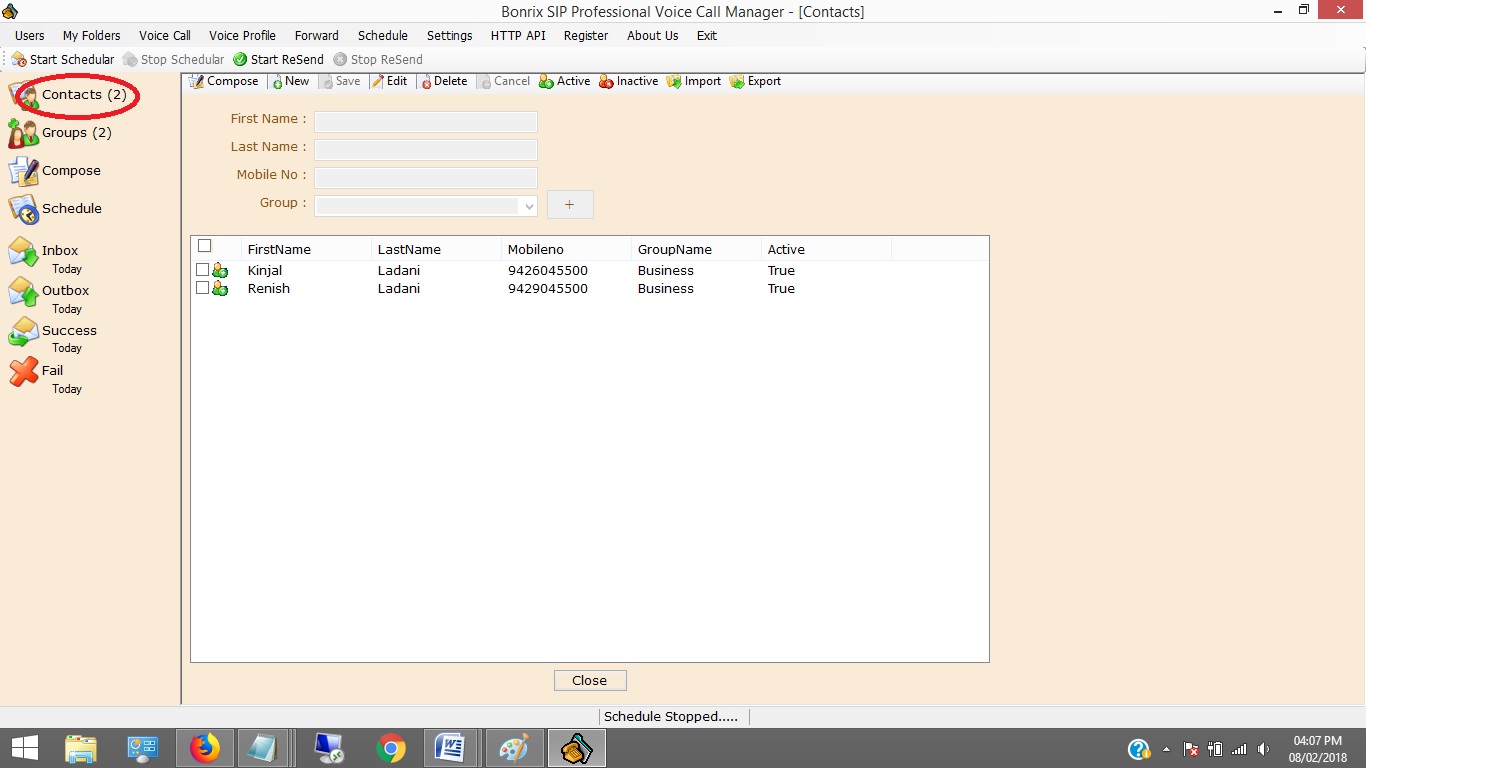
Task: Open Inbox Today folder
Action: (45, 258)
